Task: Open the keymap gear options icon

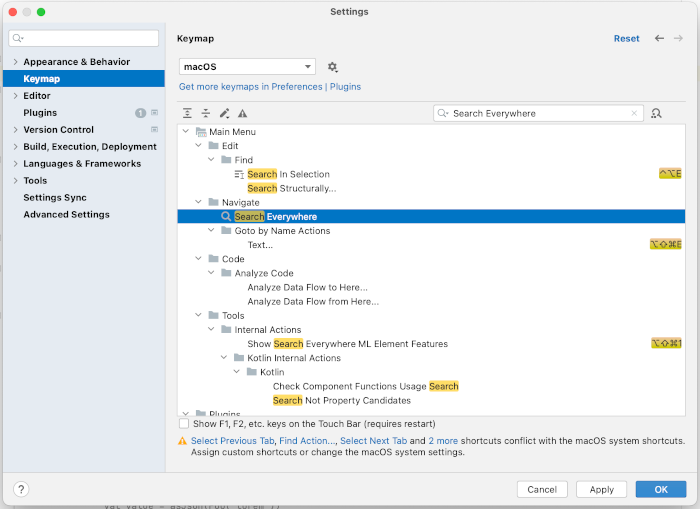Action: click(332, 67)
